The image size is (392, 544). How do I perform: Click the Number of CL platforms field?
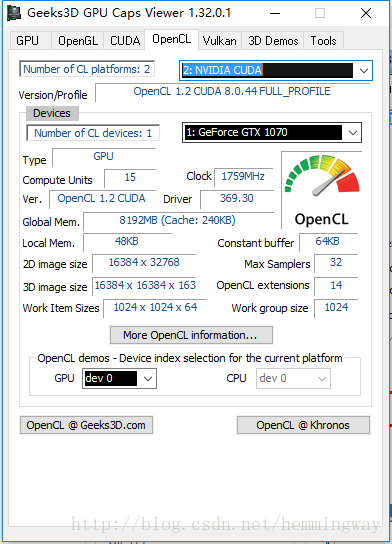tap(87, 69)
